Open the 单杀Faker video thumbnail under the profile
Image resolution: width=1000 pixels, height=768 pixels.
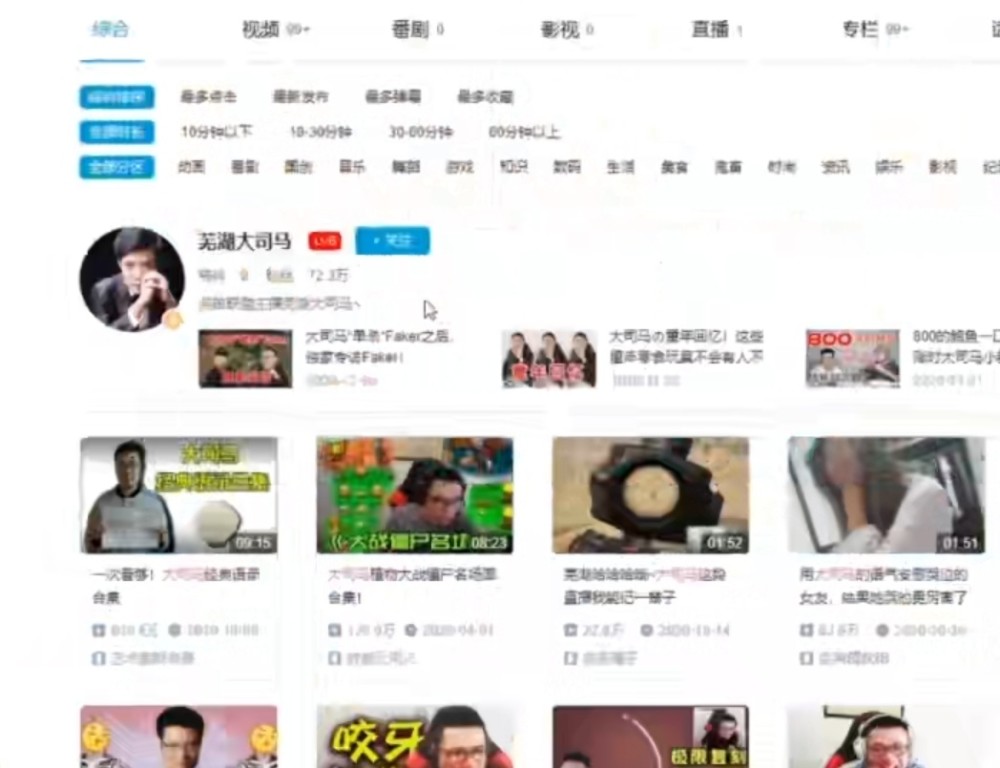246,358
